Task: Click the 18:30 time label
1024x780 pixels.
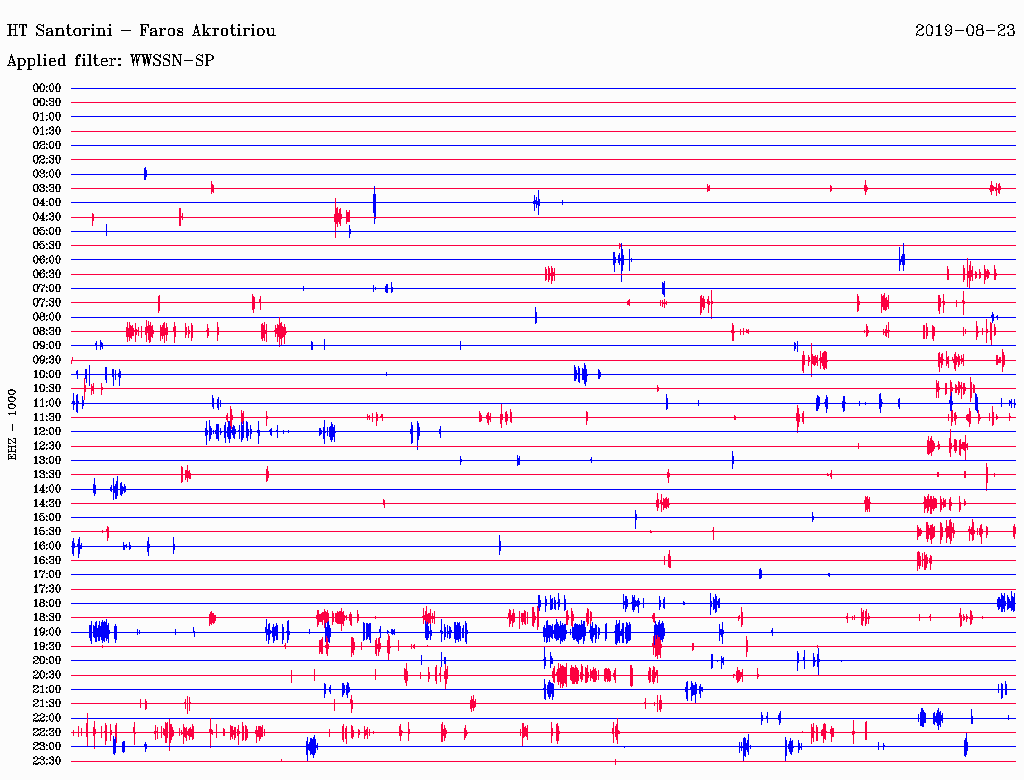Action: click(47, 618)
